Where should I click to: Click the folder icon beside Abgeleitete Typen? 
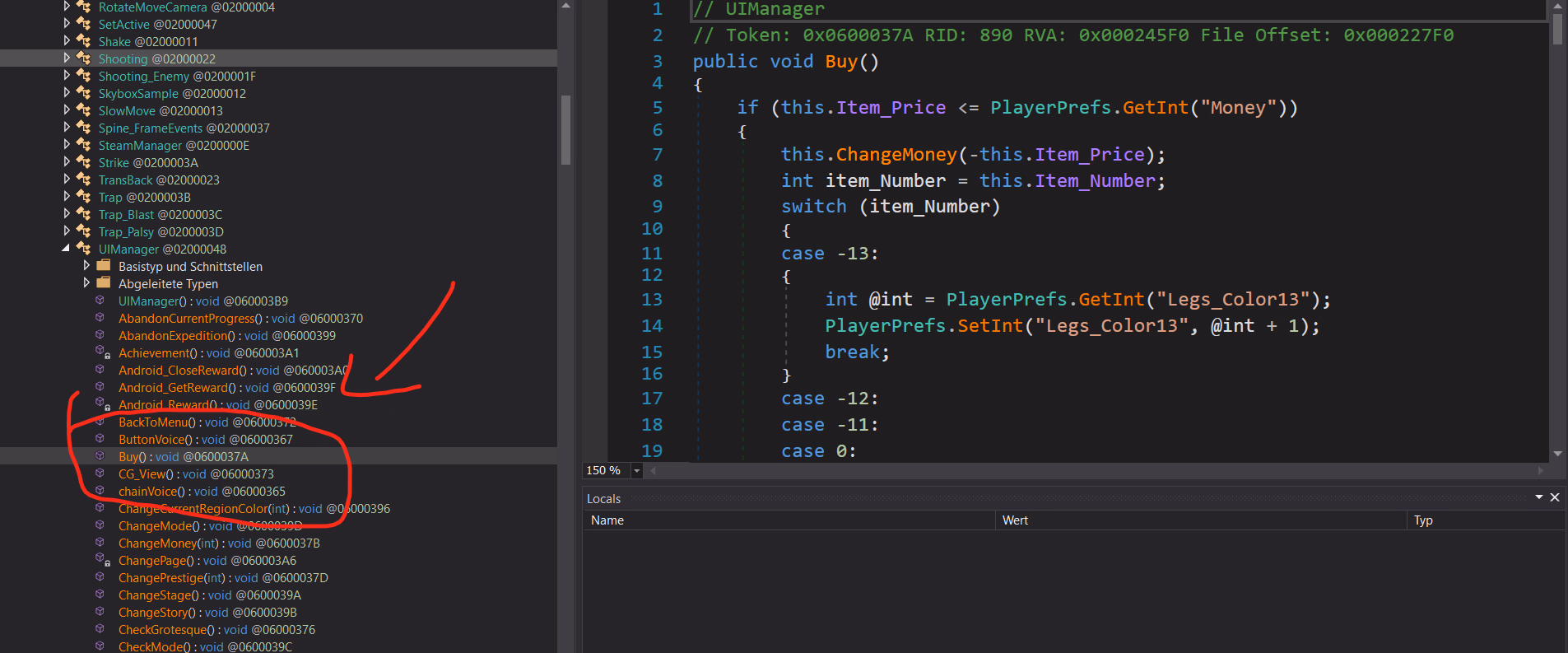click(104, 283)
